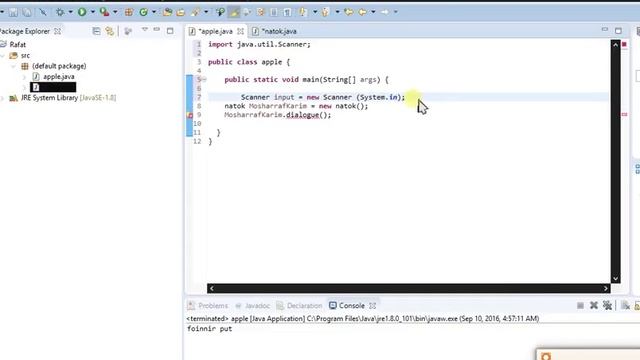Image resolution: width=640 pixels, height=360 pixels.
Task: Maximize the editor area
Action: pyautogui.click(x=618, y=31)
